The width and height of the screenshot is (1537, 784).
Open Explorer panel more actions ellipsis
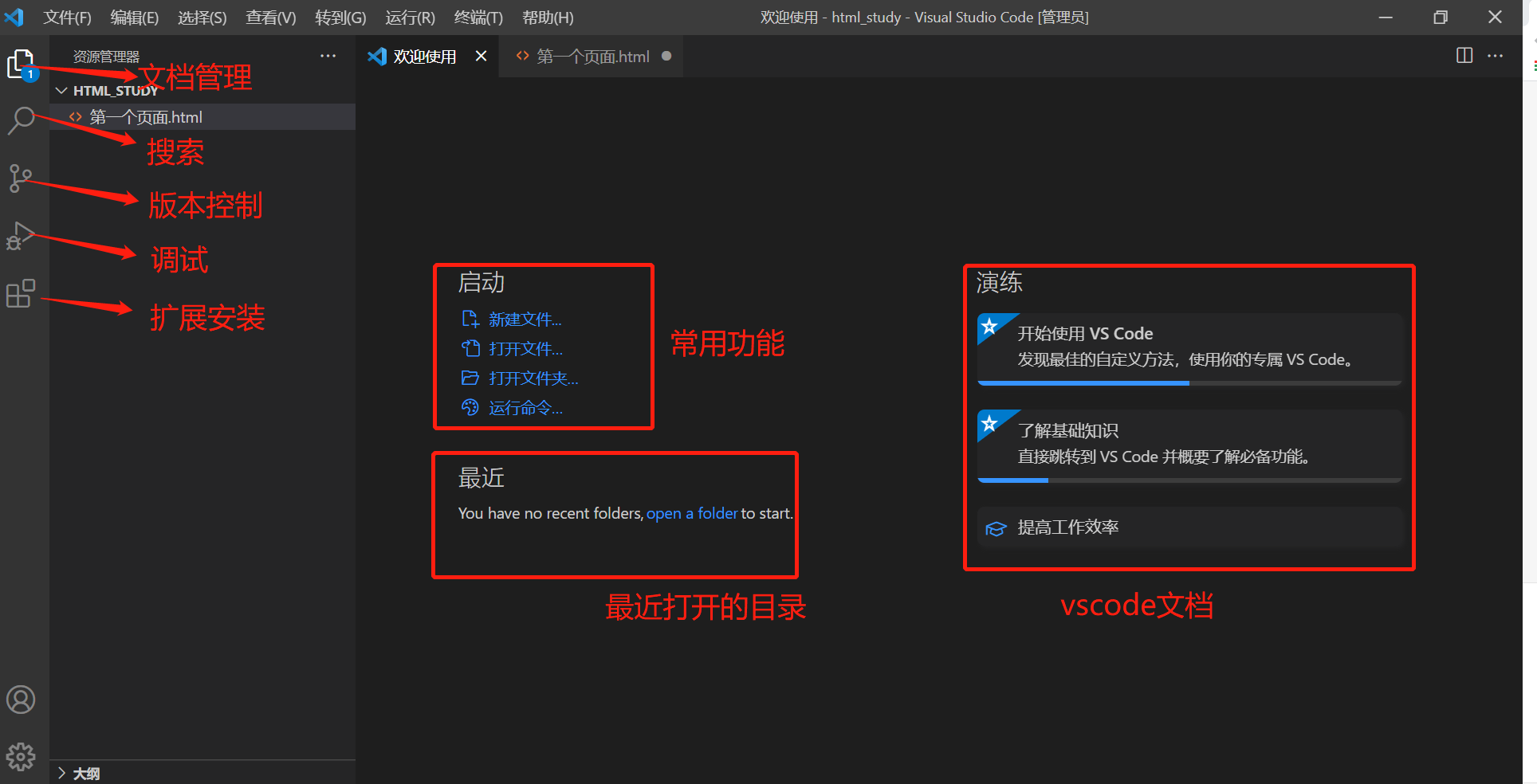[328, 56]
